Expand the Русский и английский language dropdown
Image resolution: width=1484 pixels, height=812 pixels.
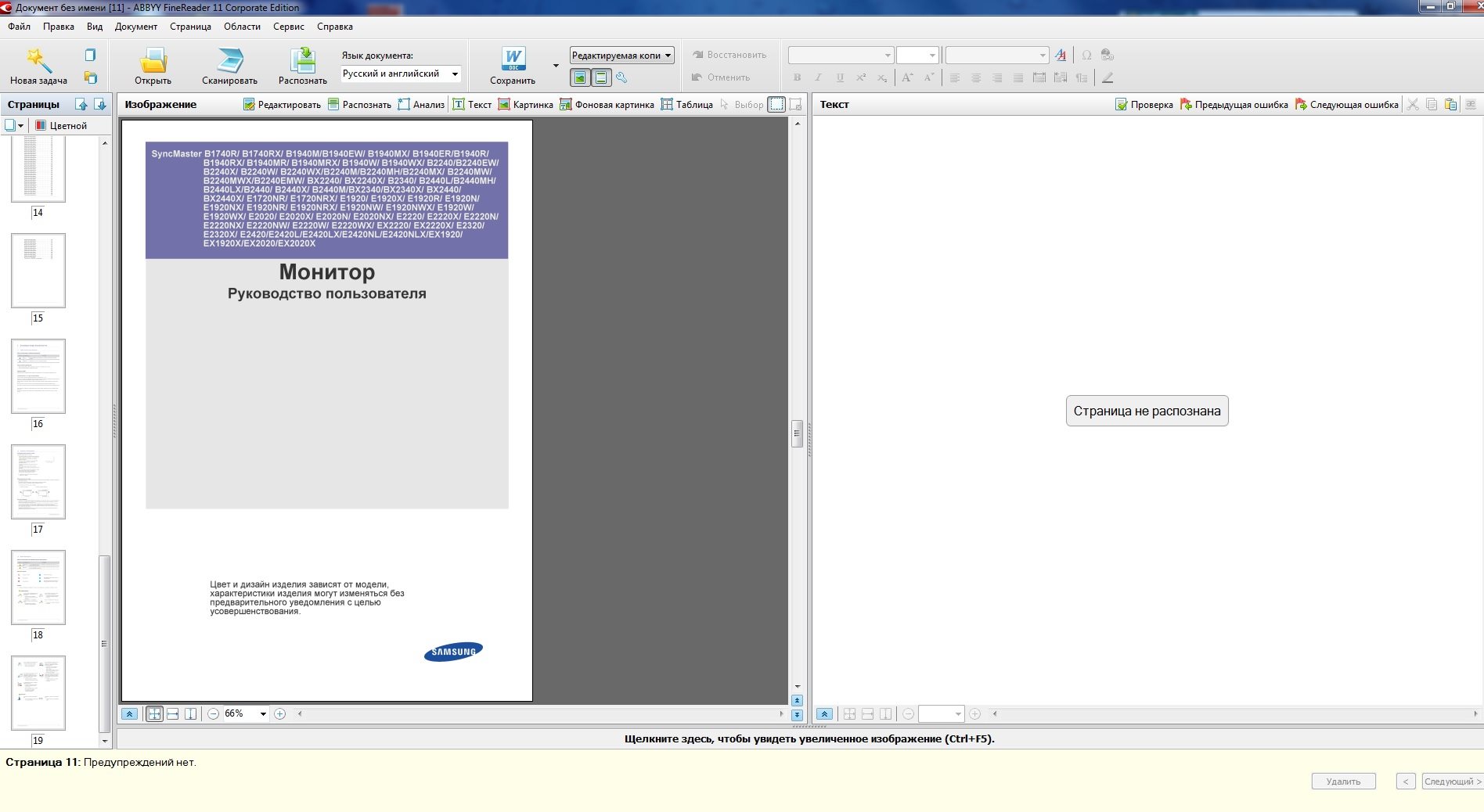455,74
